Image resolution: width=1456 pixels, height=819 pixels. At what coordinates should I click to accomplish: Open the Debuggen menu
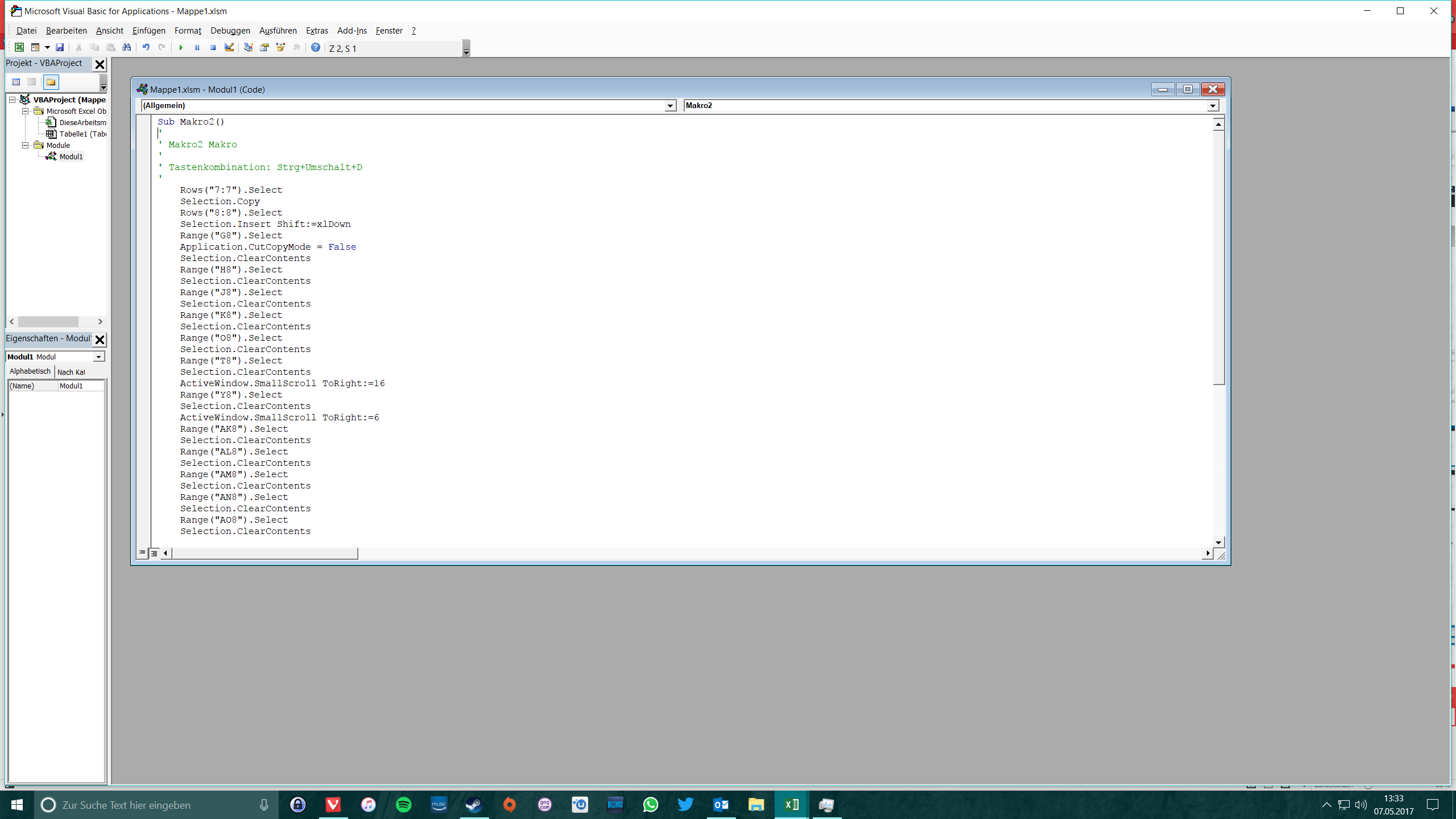(230, 31)
